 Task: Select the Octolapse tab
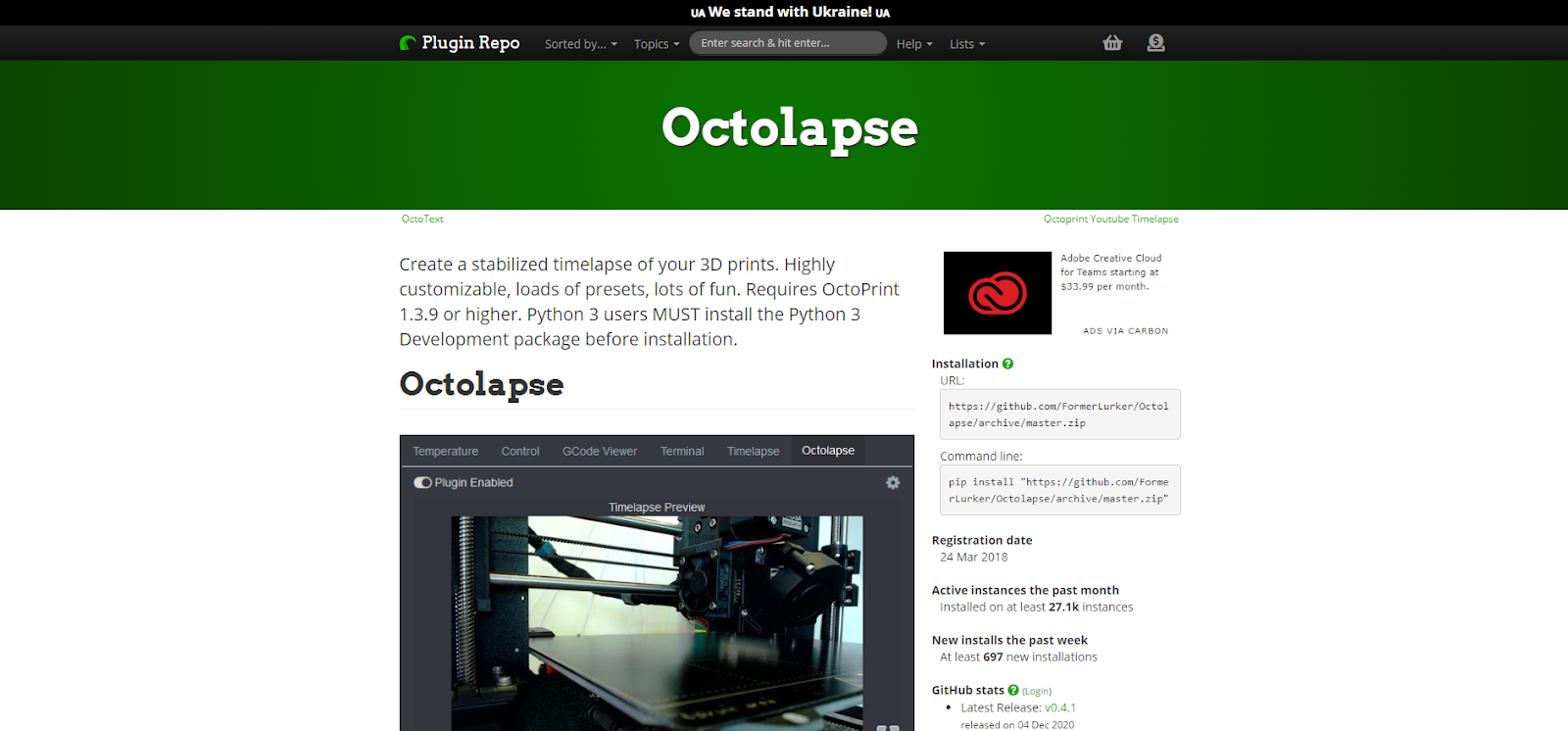click(x=828, y=451)
